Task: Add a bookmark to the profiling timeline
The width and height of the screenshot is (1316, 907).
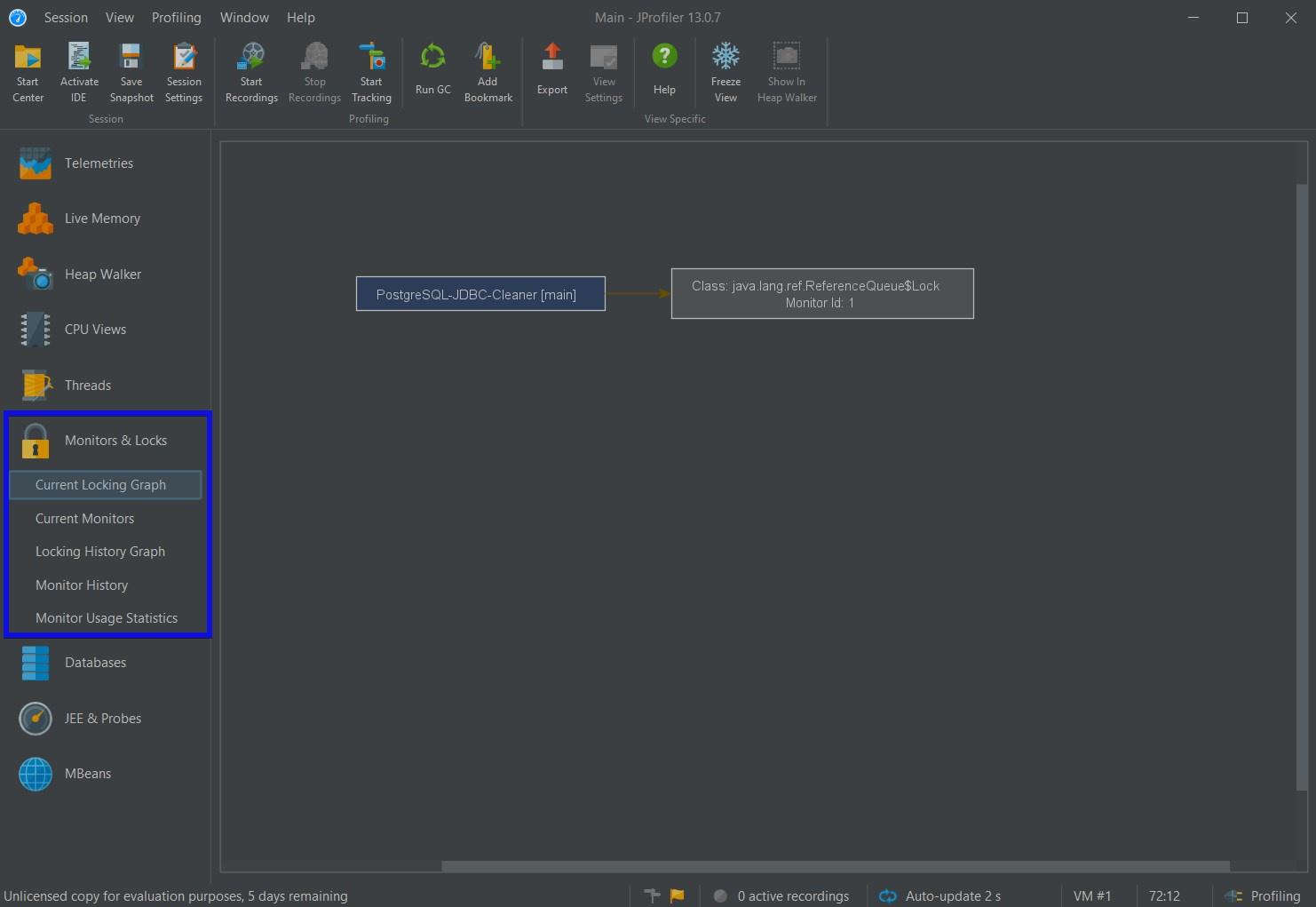Action: [488, 70]
